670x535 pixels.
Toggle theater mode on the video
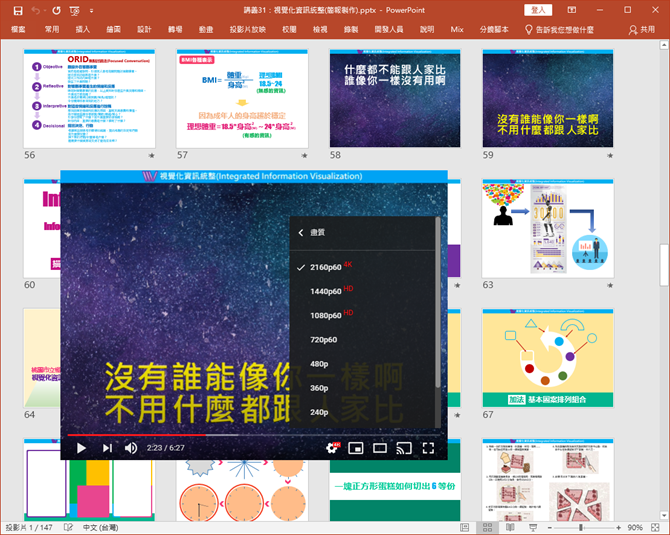coord(380,448)
